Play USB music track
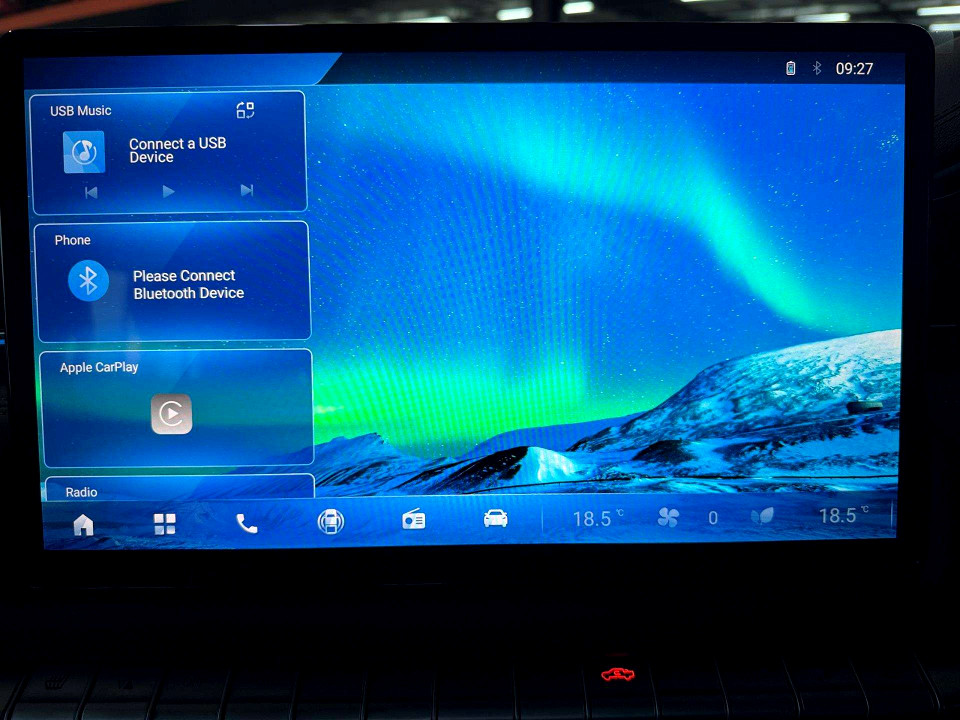Image resolution: width=960 pixels, height=720 pixels. click(168, 192)
